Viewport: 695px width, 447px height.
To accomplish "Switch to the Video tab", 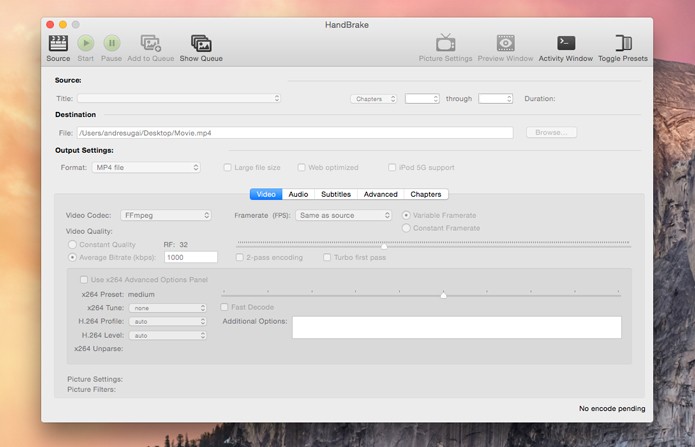I will (x=266, y=194).
